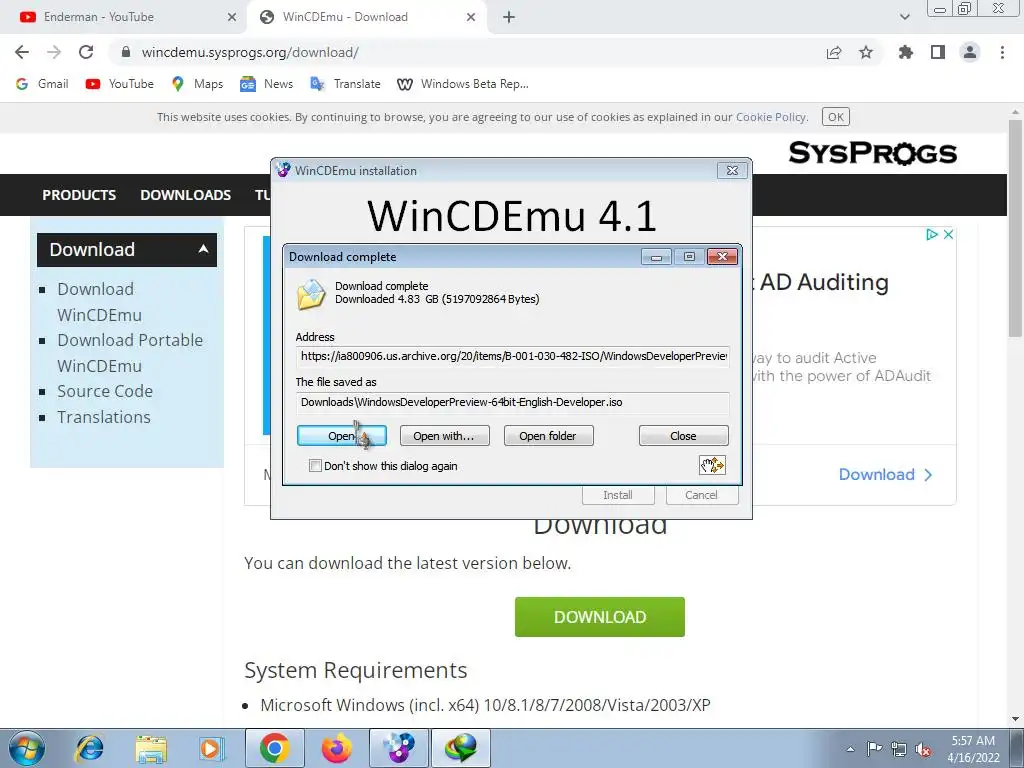Open Windows Media Player from taskbar
Image resolution: width=1024 pixels, height=768 pixels.
coord(212,748)
